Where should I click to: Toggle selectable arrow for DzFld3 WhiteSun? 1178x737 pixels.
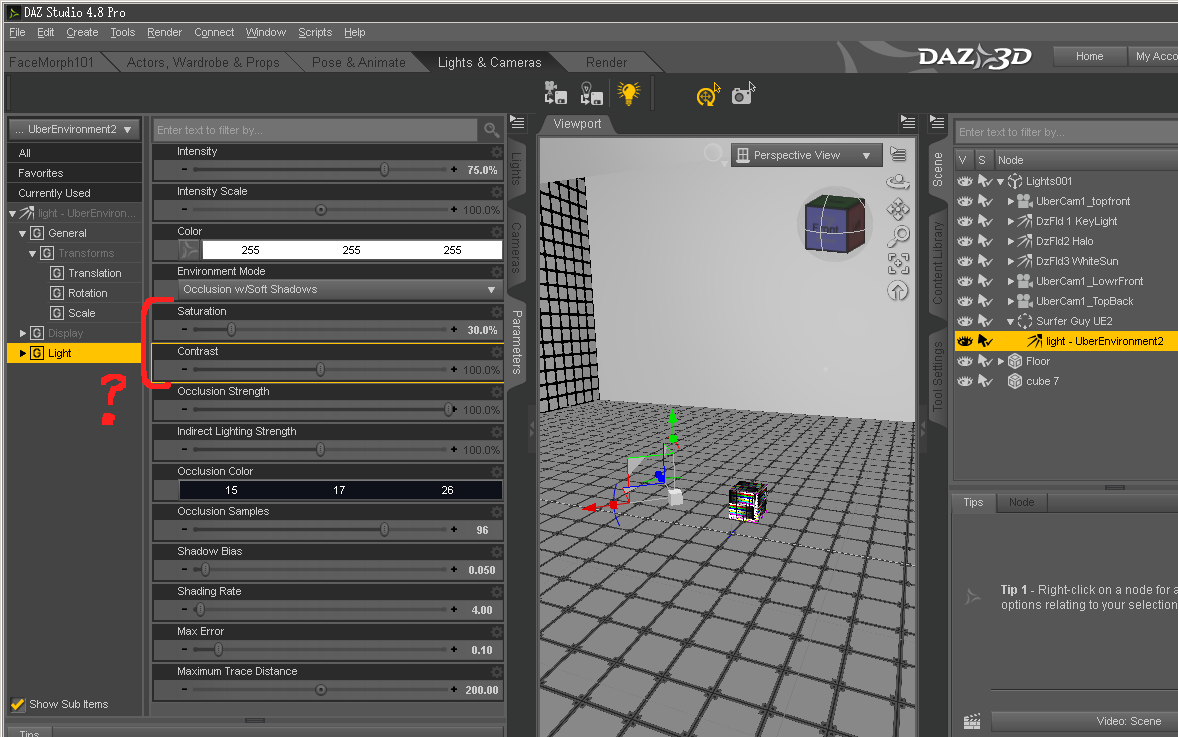(986, 261)
